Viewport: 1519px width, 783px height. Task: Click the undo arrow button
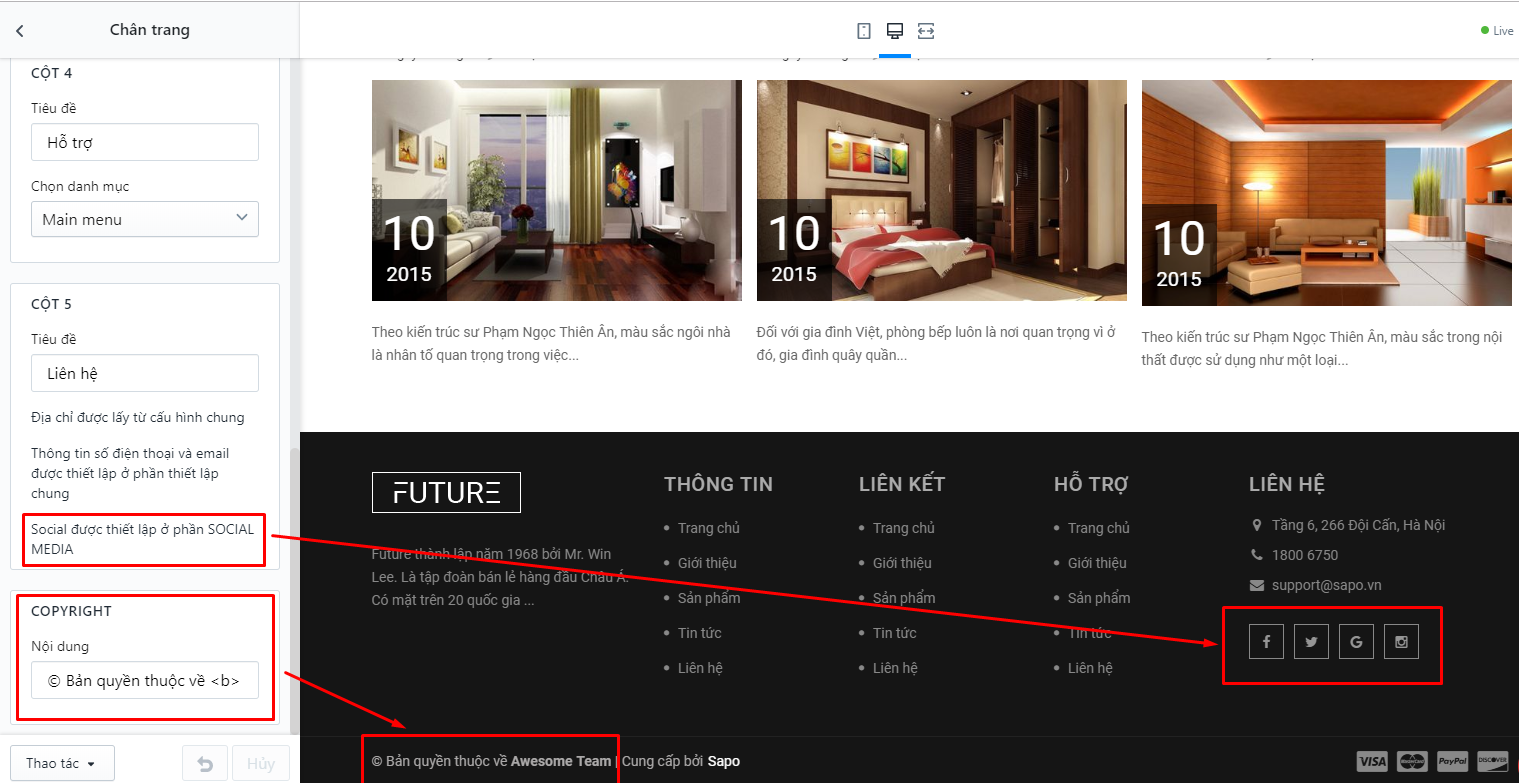[x=205, y=764]
